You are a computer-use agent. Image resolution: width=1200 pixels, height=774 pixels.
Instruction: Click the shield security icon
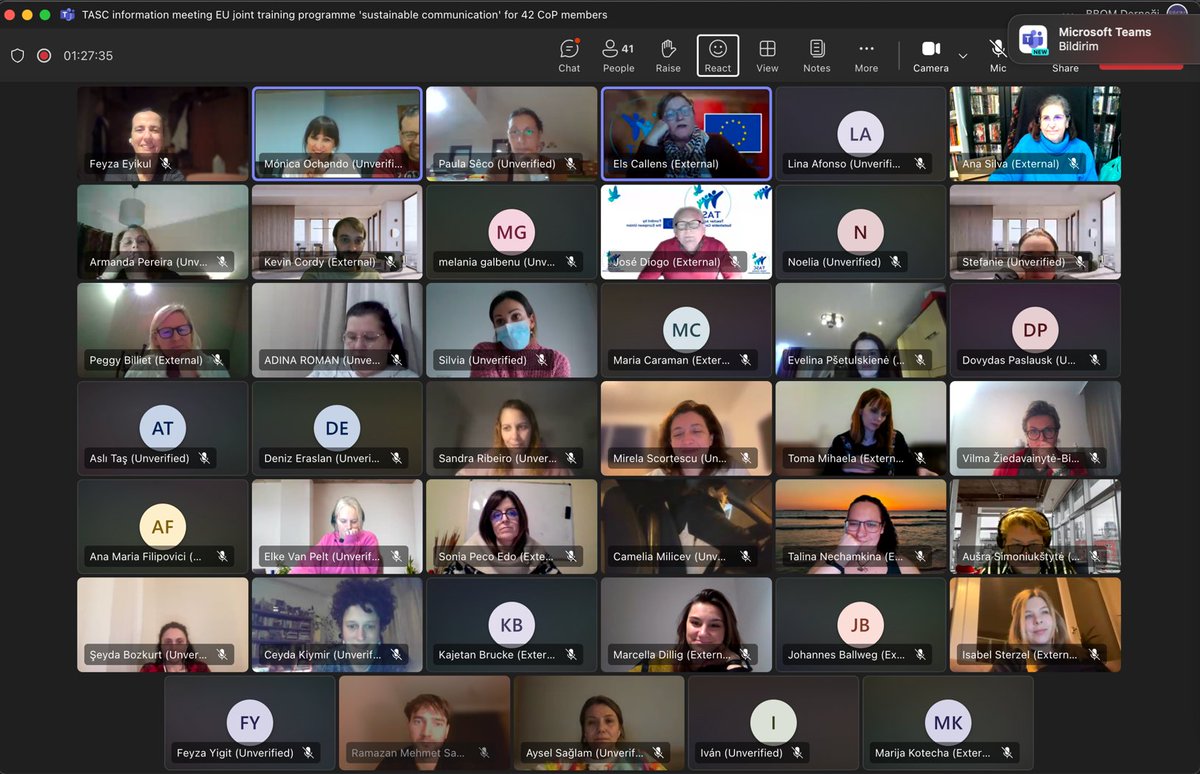click(17, 56)
